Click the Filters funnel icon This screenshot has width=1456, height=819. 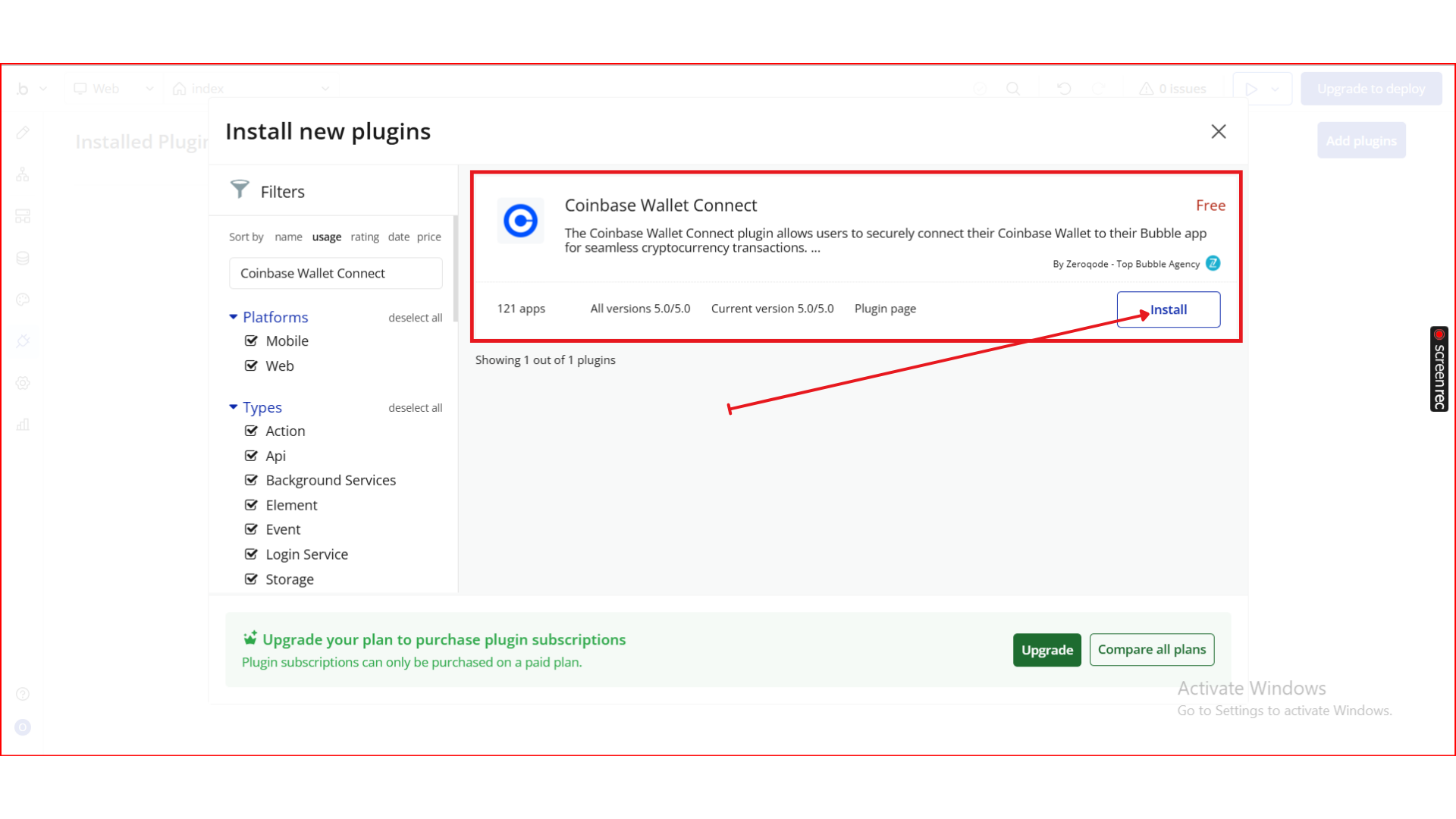(x=240, y=189)
